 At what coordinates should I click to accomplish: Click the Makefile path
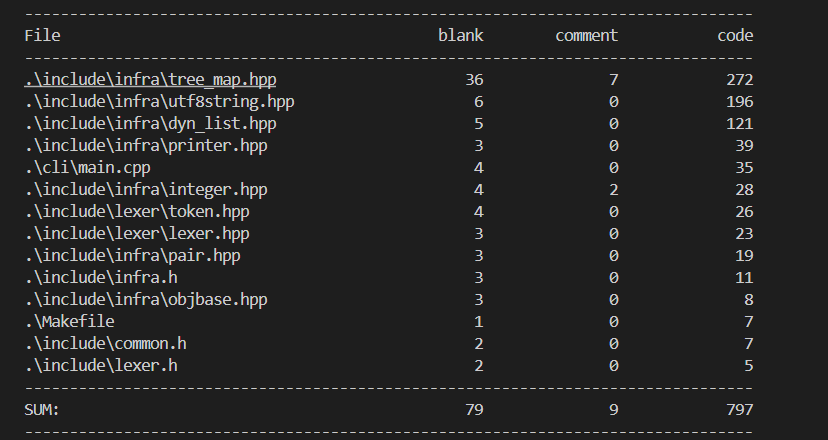click(70, 322)
